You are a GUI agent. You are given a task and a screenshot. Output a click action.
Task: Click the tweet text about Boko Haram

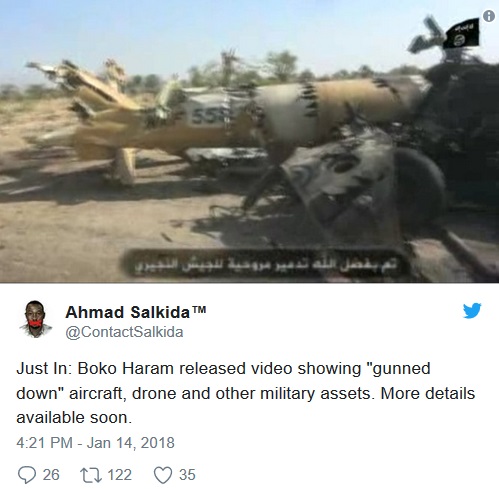(x=245, y=393)
